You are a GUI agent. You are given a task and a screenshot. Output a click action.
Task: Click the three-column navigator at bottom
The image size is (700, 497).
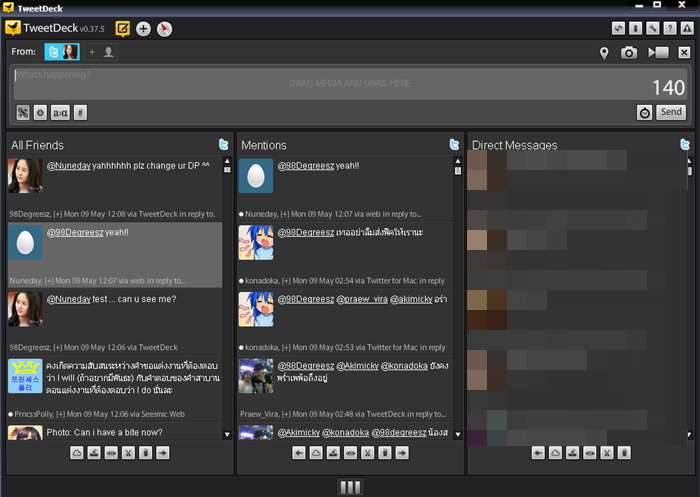350,487
